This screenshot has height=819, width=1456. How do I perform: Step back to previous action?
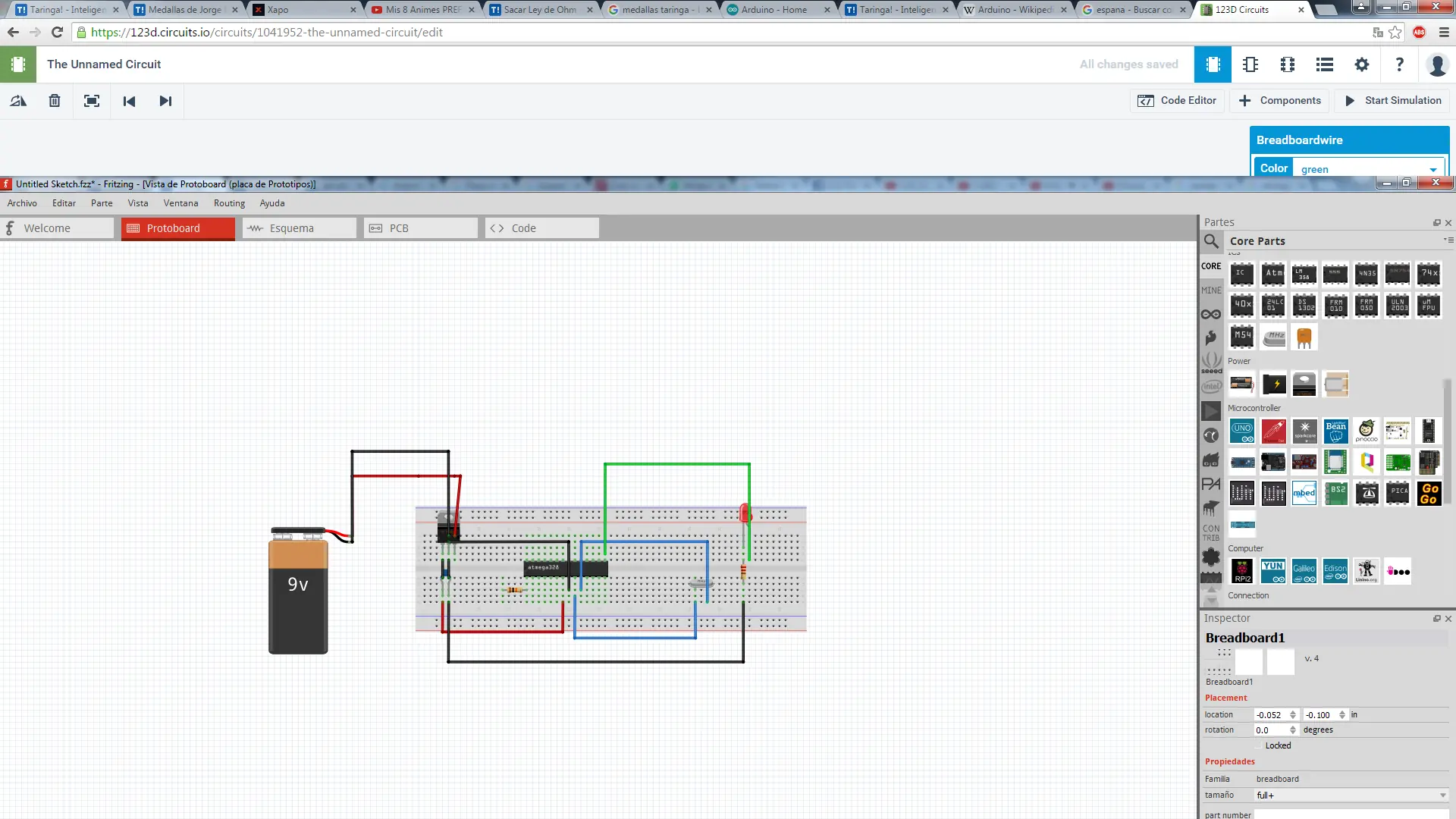coord(129,101)
